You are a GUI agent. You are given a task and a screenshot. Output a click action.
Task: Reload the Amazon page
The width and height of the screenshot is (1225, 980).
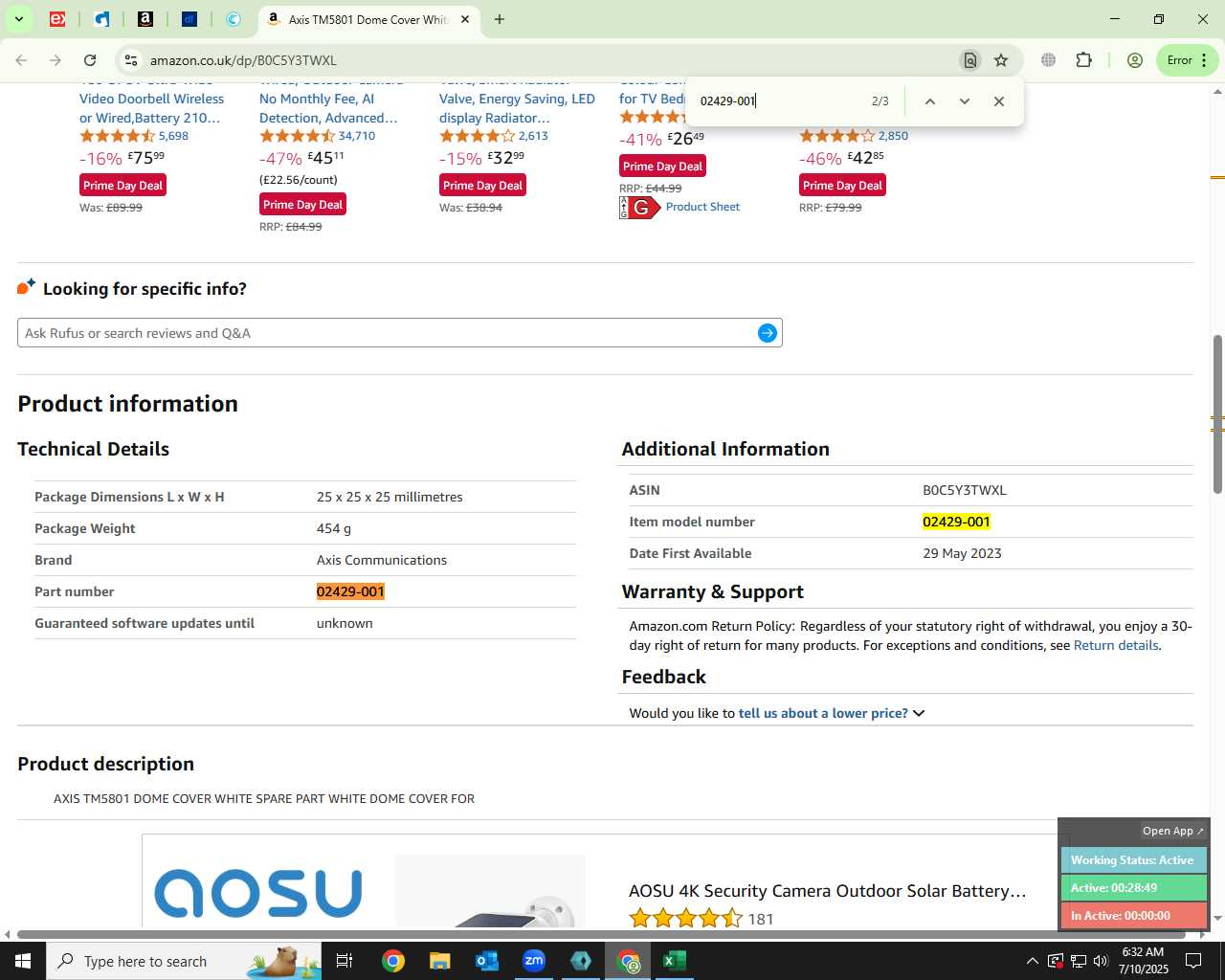[90, 60]
